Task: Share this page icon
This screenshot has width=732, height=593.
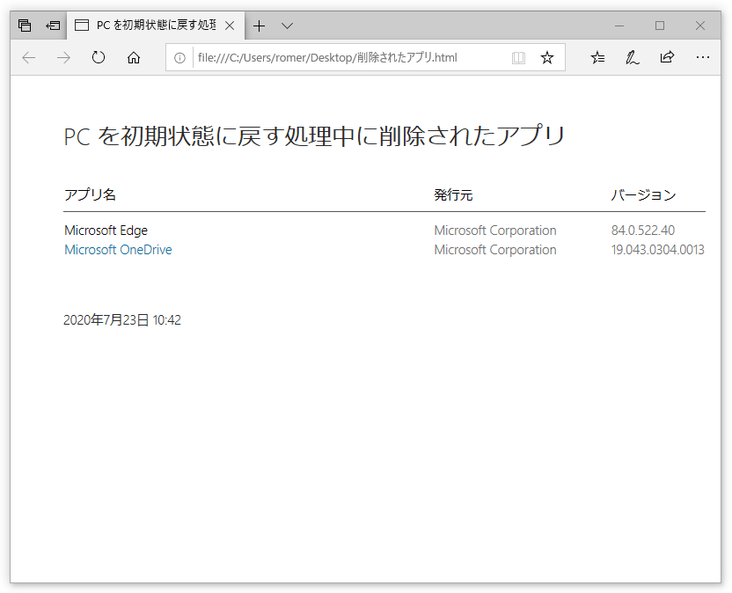Action: point(667,57)
